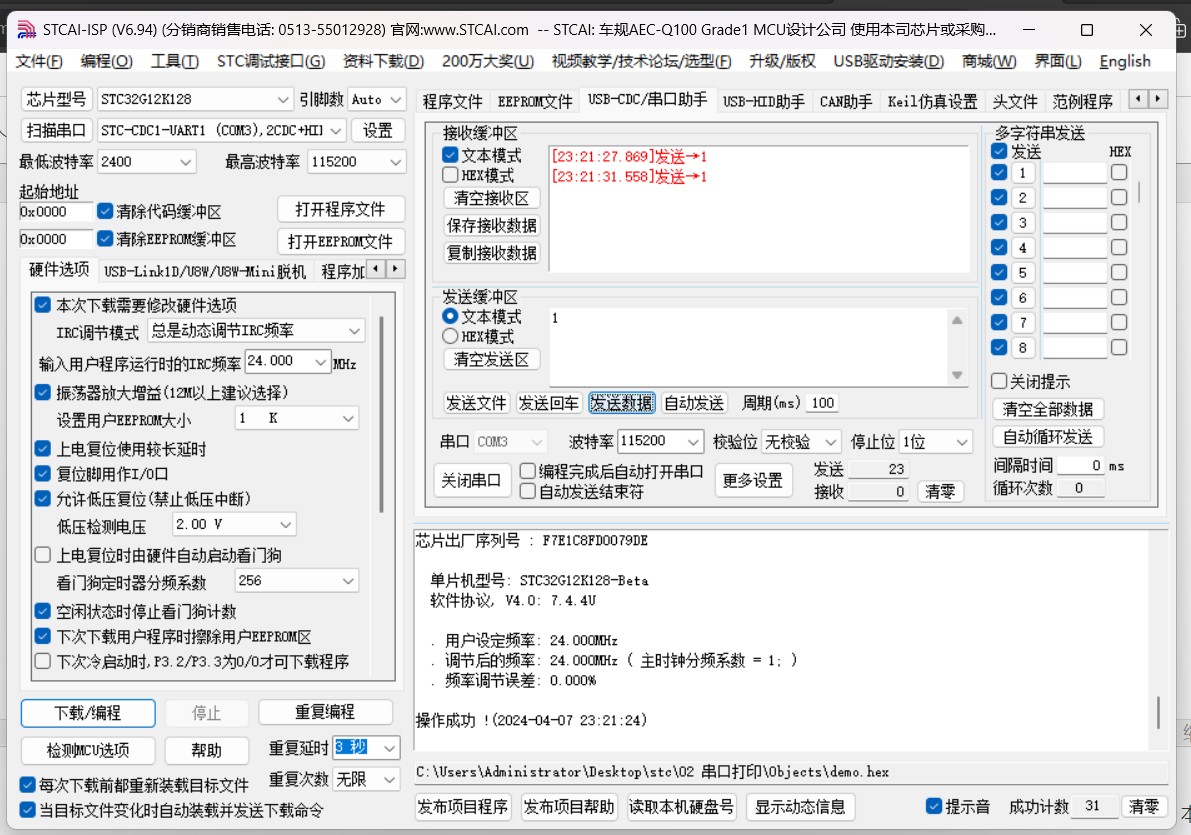1191x835 pixels.
Task: Click 发布项目程序 button
Action: 463,806
